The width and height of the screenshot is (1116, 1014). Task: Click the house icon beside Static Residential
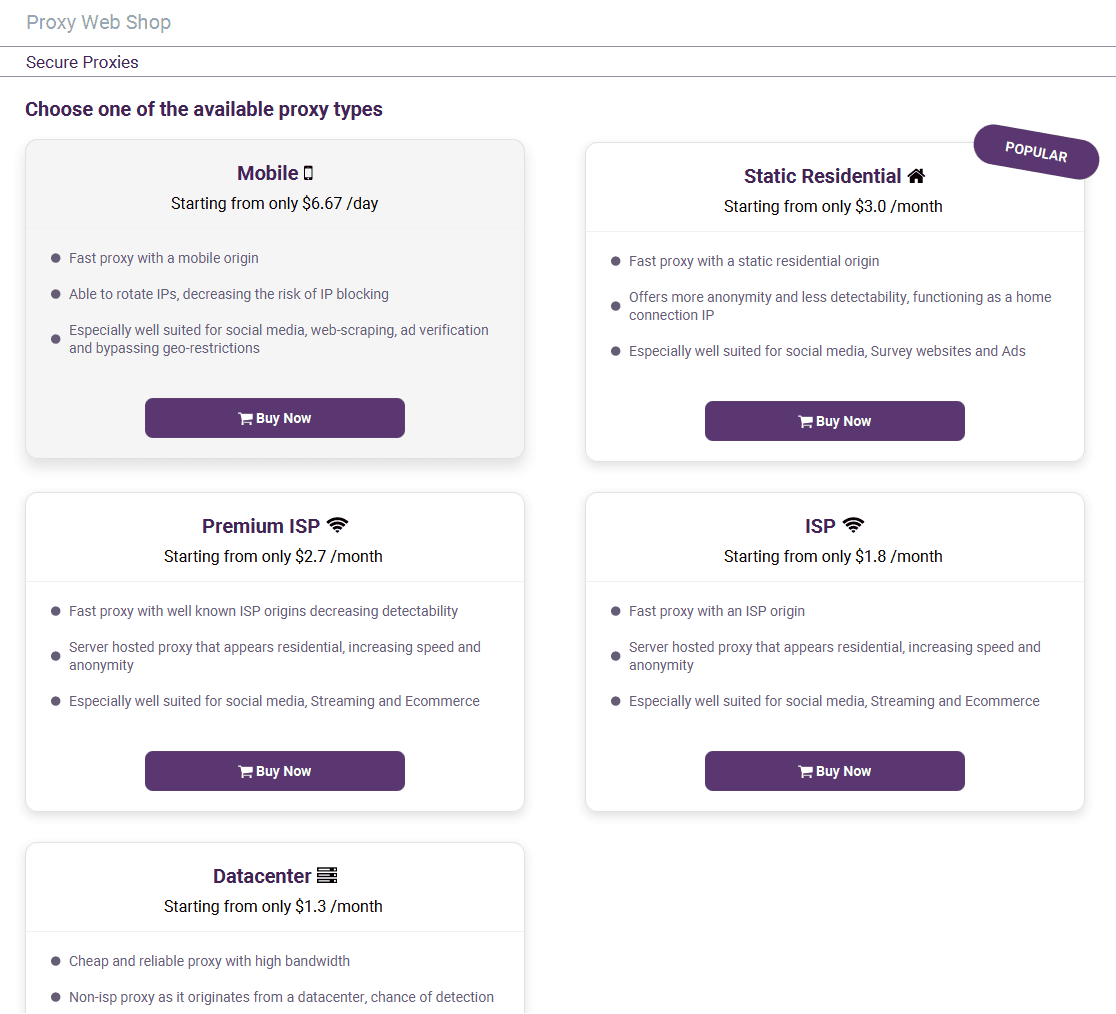(x=917, y=176)
